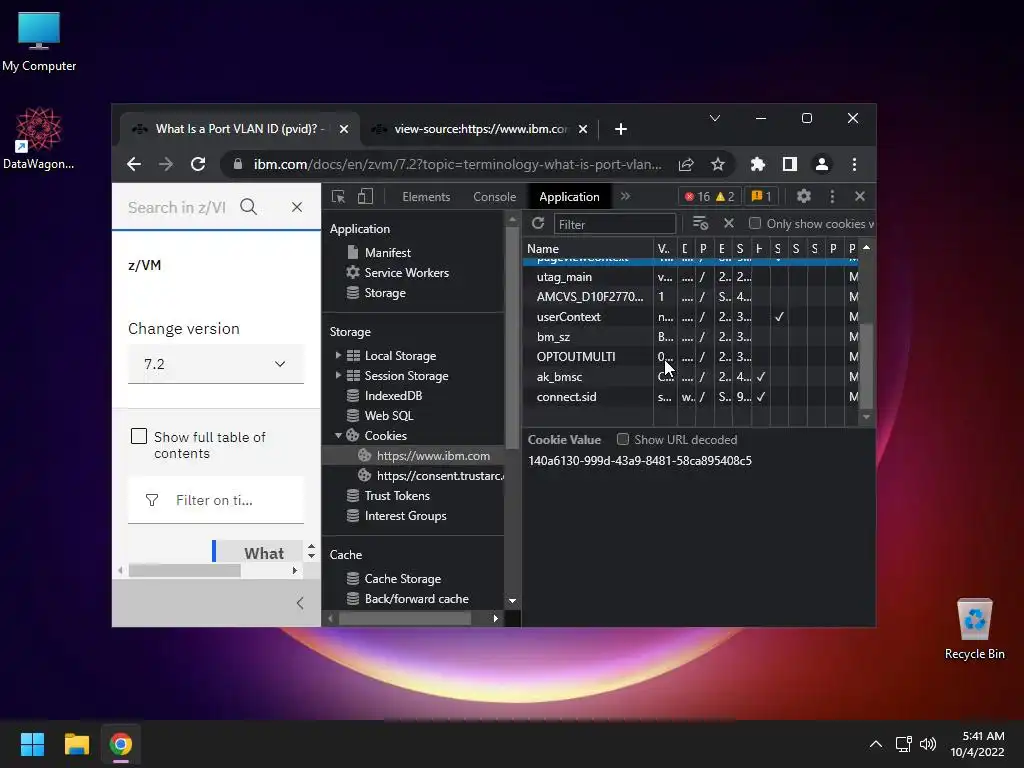Sort cookies by the Name column header

point(588,248)
